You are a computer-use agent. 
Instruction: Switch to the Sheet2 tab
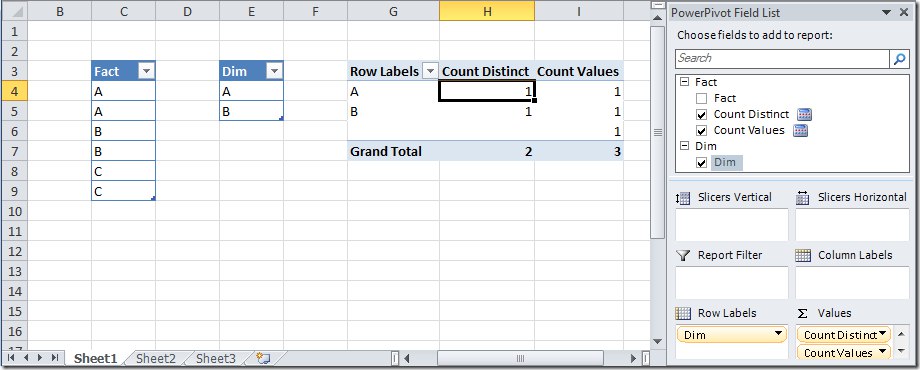pos(155,358)
